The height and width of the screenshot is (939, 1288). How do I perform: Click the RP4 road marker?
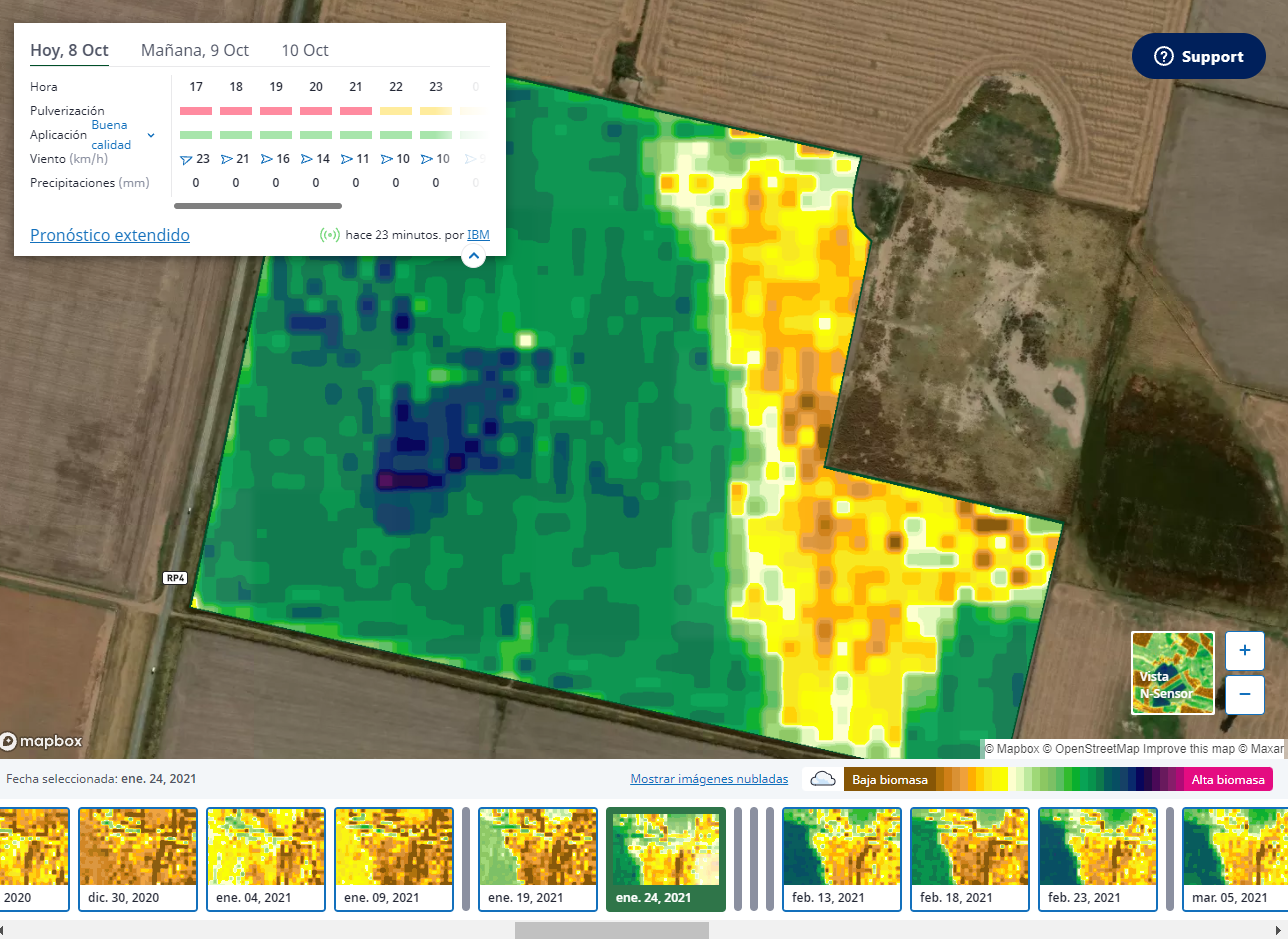175,578
